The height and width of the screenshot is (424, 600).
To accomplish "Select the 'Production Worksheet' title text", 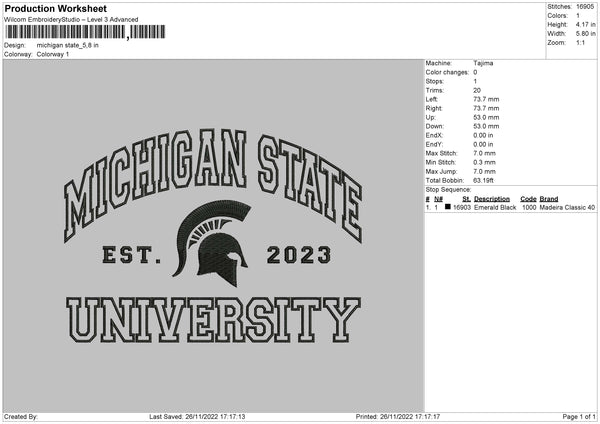I will click(55, 8).
